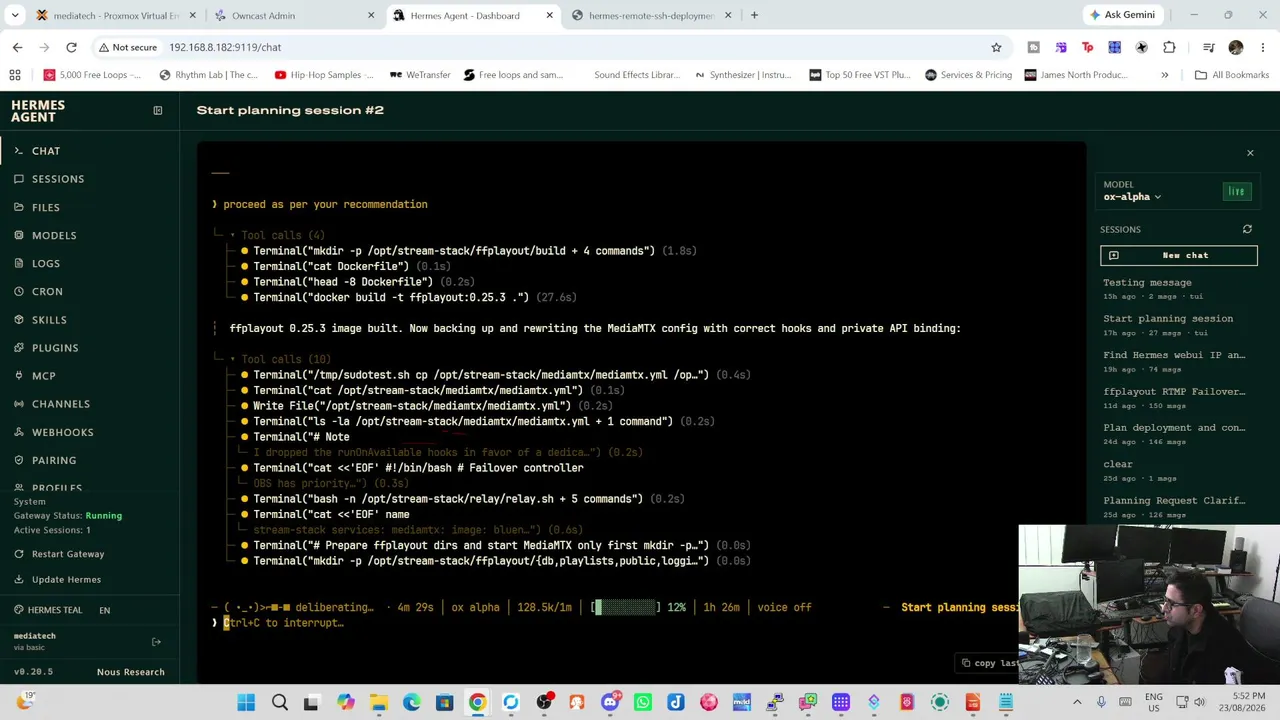Open the Channels sidebar icon
Viewport: 1280px width, 720px height.
(18, 404)
